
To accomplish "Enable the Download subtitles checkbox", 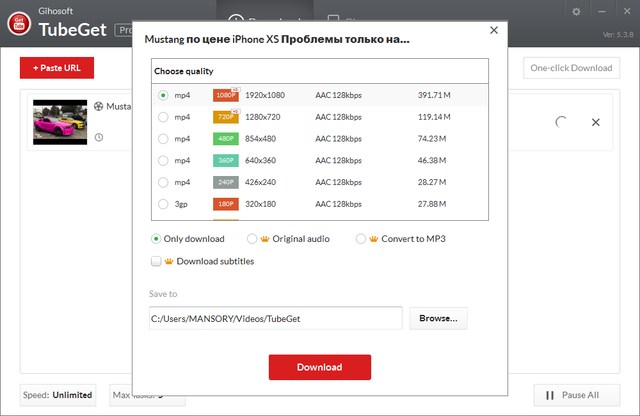I will 156,262.
